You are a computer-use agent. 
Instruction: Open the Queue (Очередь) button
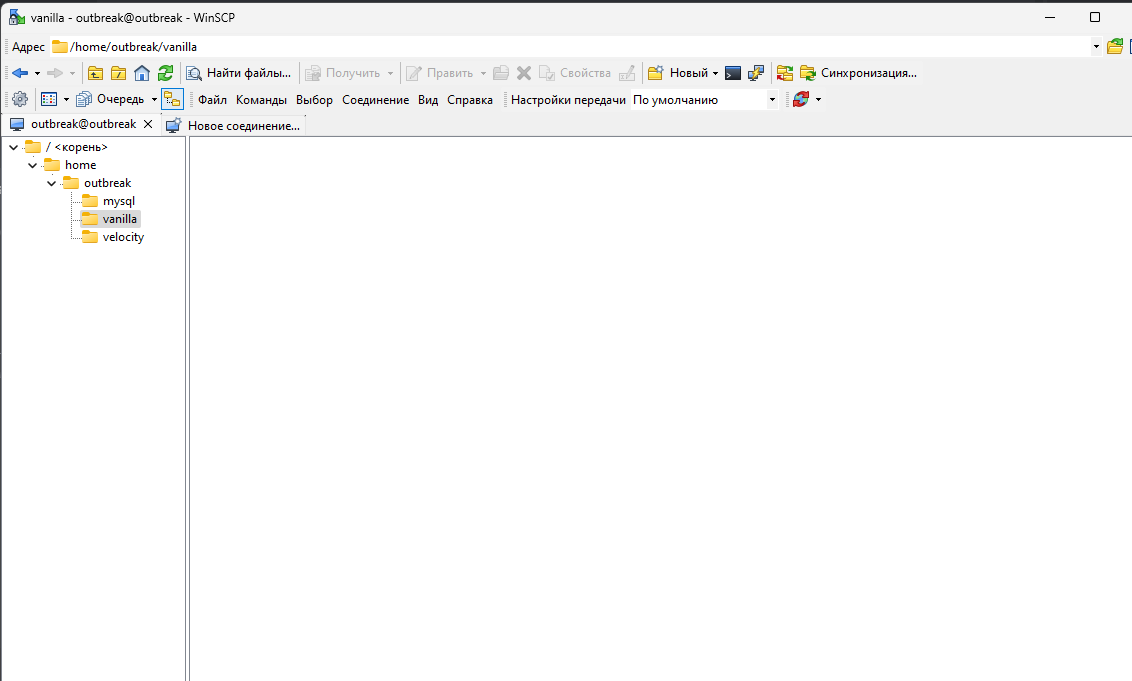pos(110,99)
